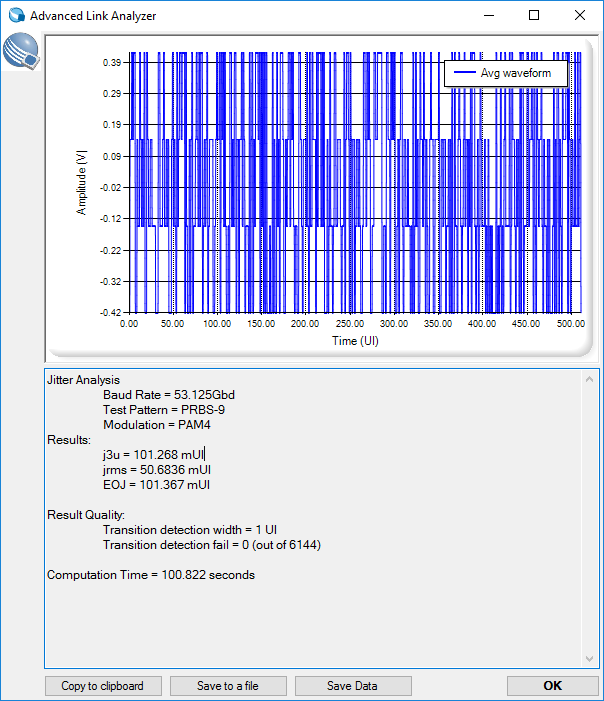Click the EOJ result line
This screenshot has height=701, width=604.
156,485
